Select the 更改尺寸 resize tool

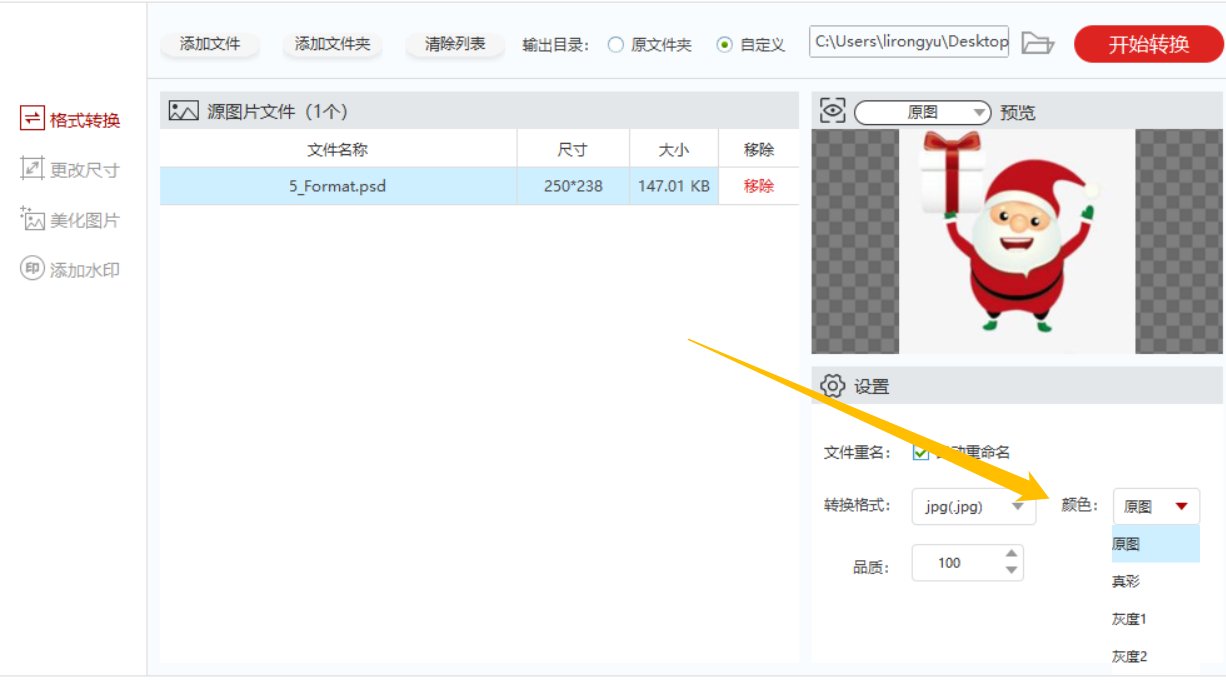pos(69,168)
